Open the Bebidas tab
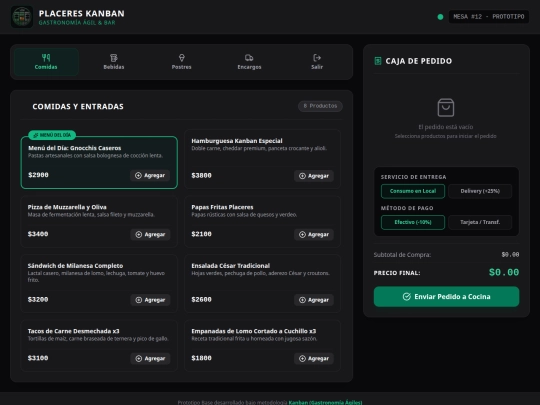 pos(114,62)
